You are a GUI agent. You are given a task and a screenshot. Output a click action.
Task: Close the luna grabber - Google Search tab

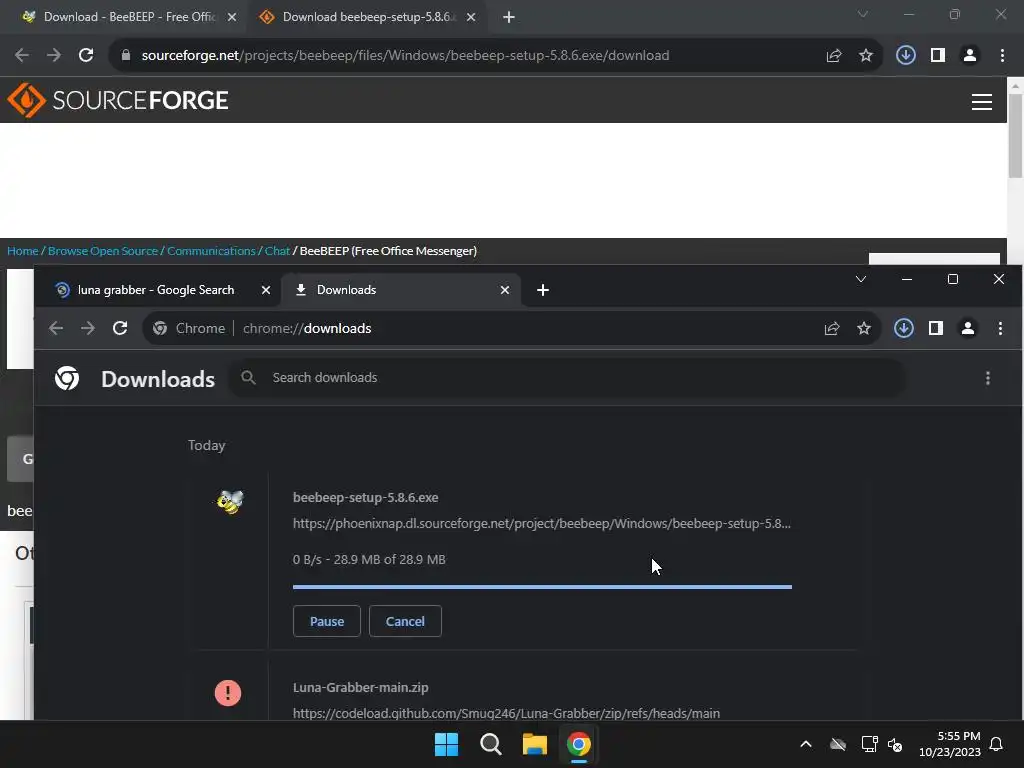[x=266, y=290]
